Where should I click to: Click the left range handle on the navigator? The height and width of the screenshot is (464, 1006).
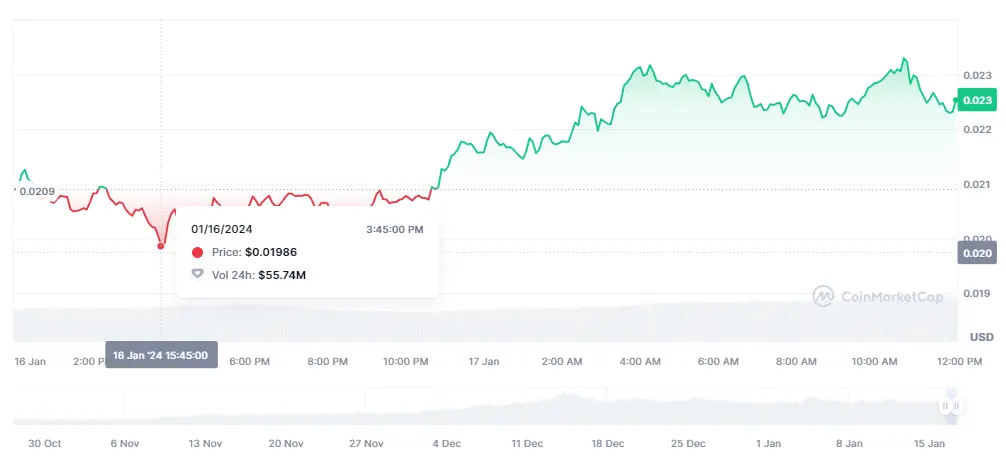(943, 405)
